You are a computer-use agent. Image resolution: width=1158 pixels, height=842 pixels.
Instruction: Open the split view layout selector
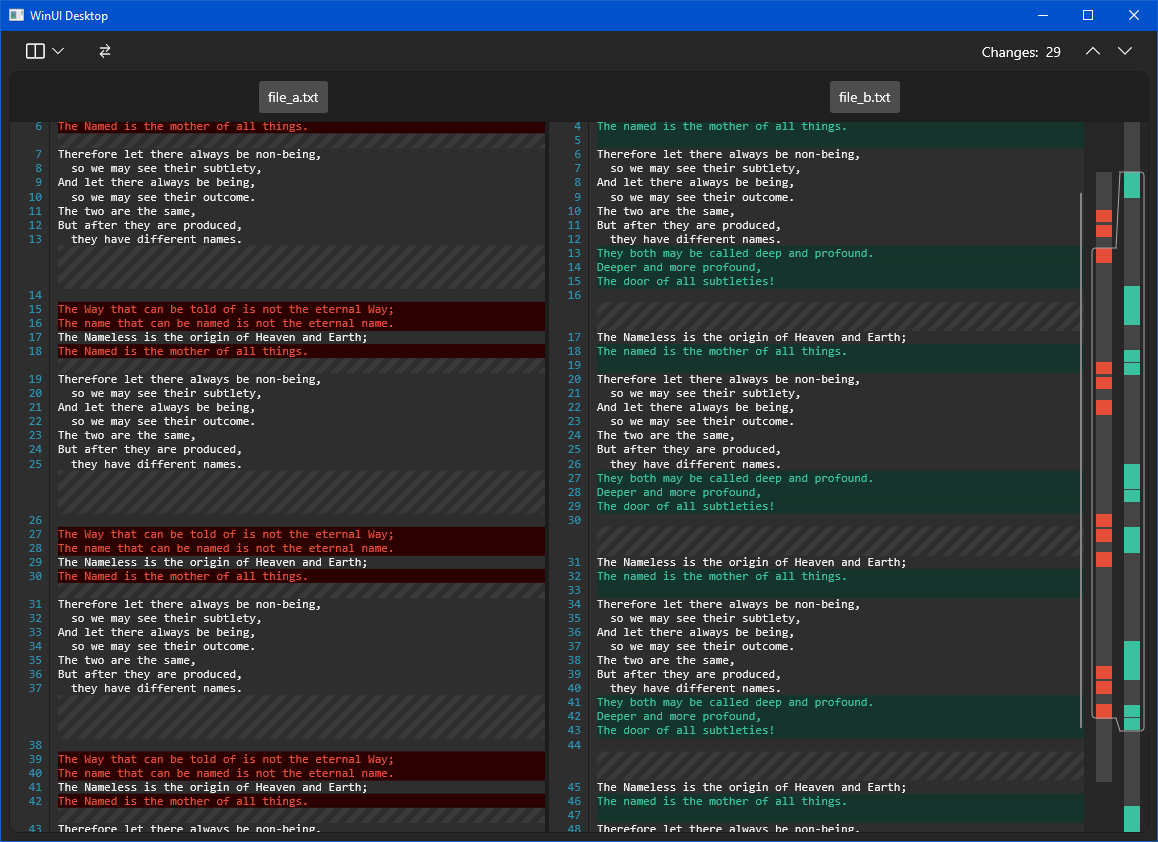pos(45,51)
